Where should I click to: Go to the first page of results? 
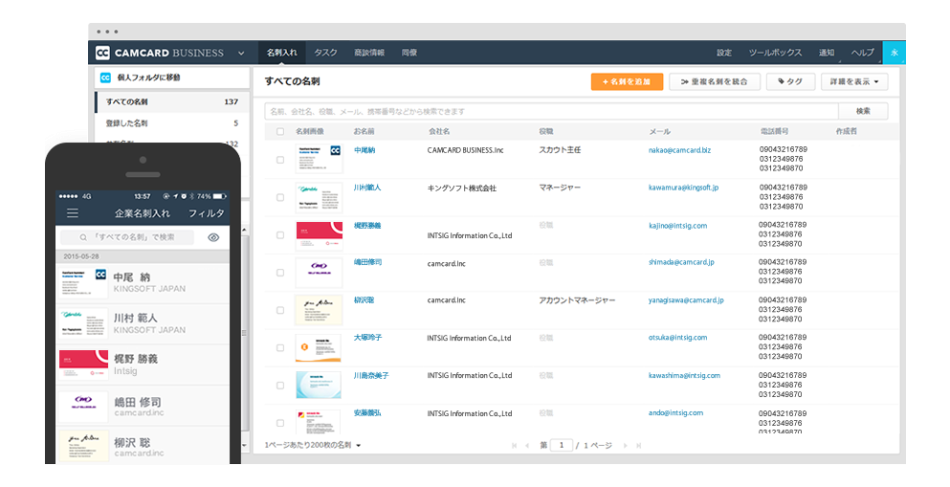(x=514, y=445)
